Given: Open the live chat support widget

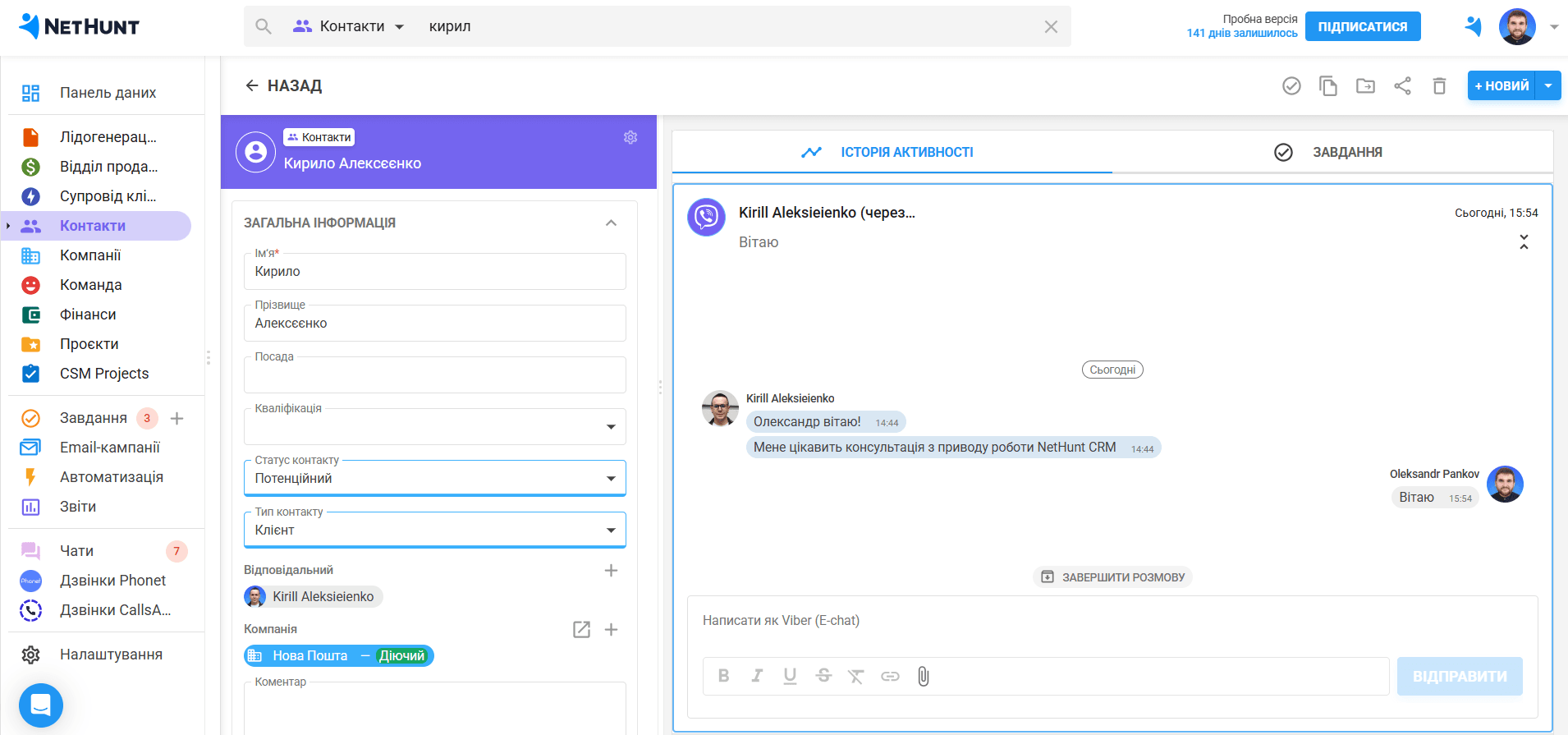Looking at the screenshot, I should pos(41,705).
